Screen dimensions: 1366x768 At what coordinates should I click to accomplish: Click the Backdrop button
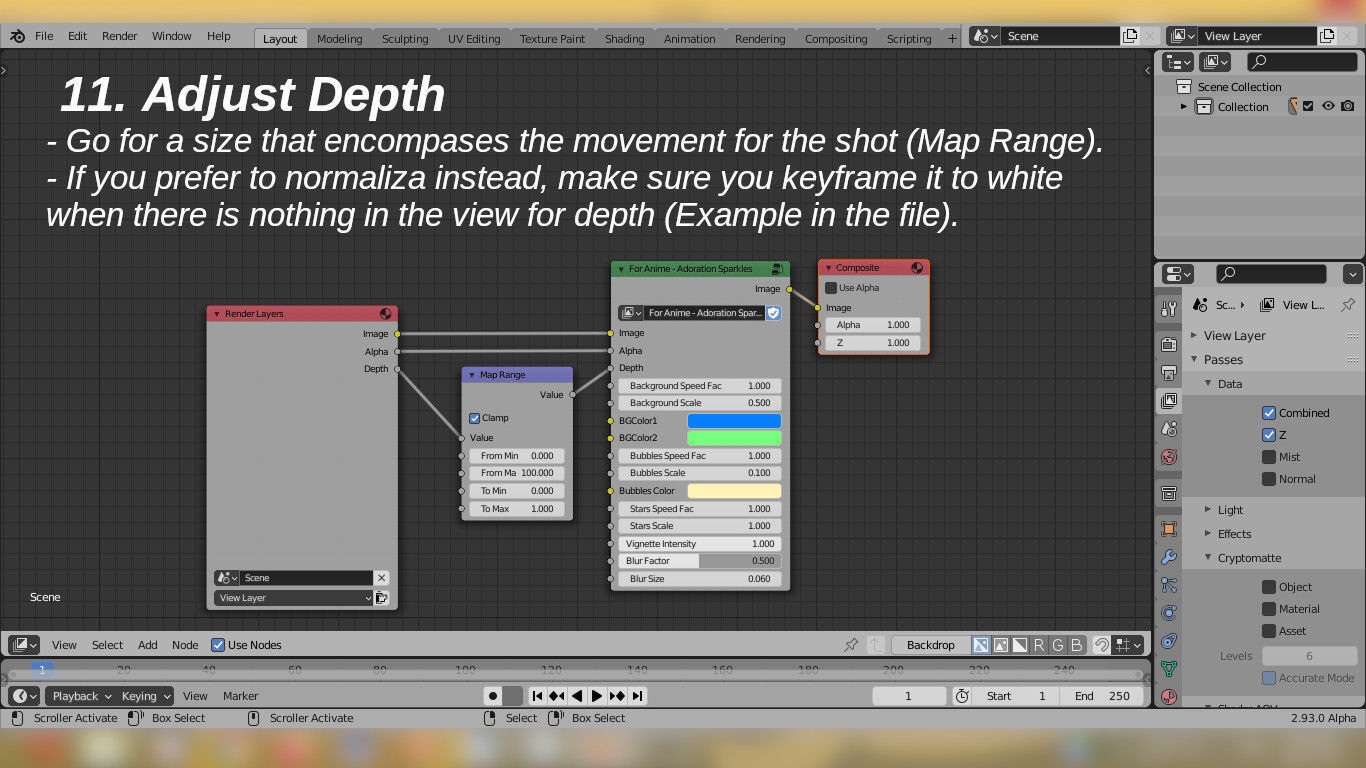pos(930,645)
